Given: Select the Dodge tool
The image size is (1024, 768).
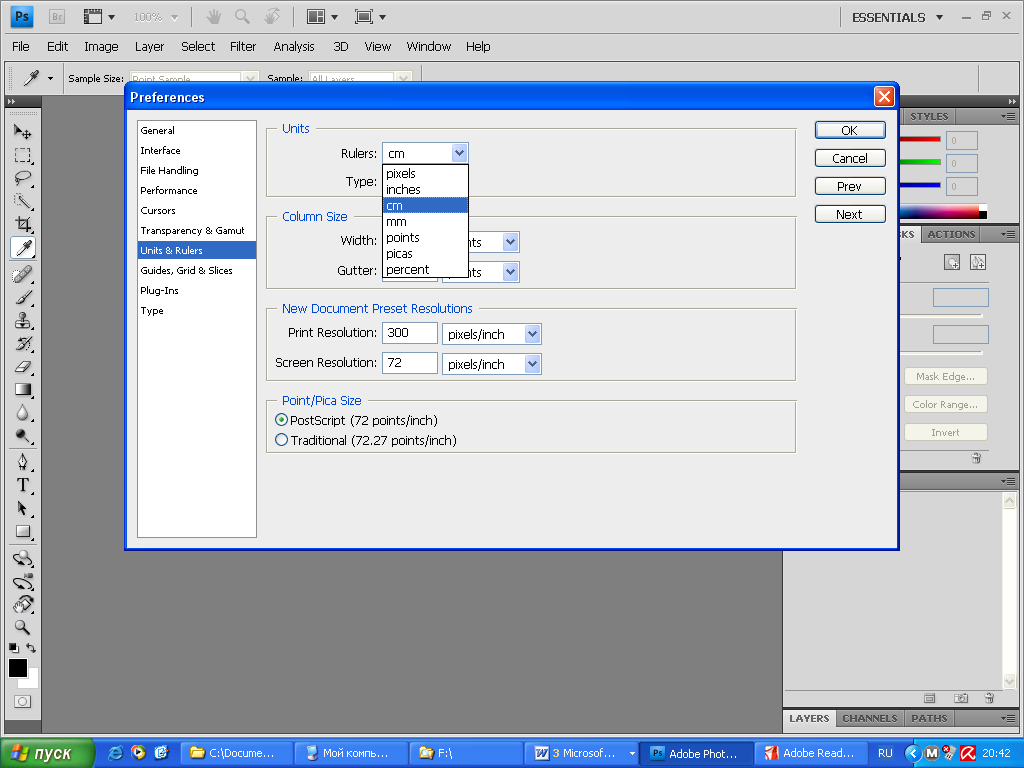Looking at the screenshot, I should click(23, 436).
